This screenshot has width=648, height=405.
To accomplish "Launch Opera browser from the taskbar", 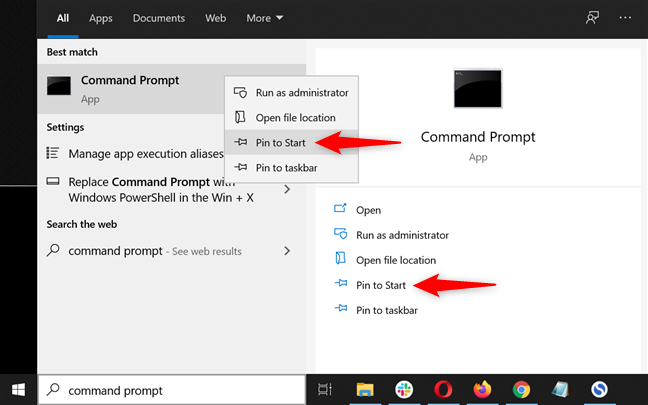I will [443, 389].
